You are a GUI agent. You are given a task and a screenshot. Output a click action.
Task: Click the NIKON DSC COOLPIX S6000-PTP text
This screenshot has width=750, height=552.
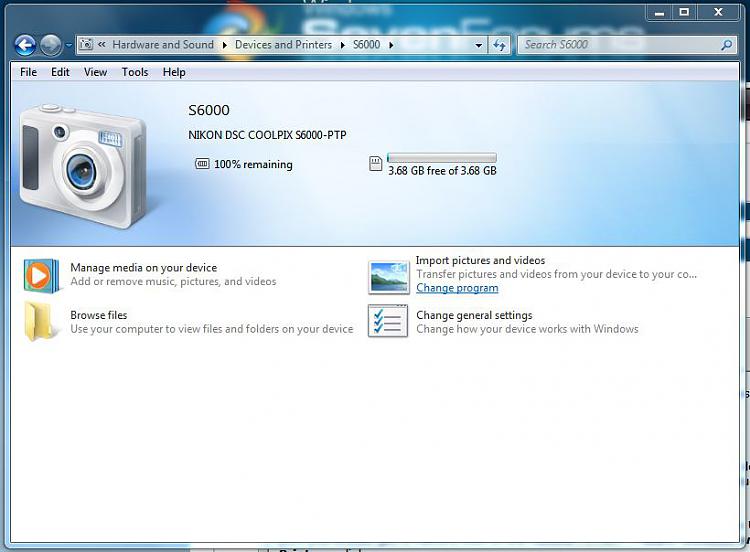point(267,135)
